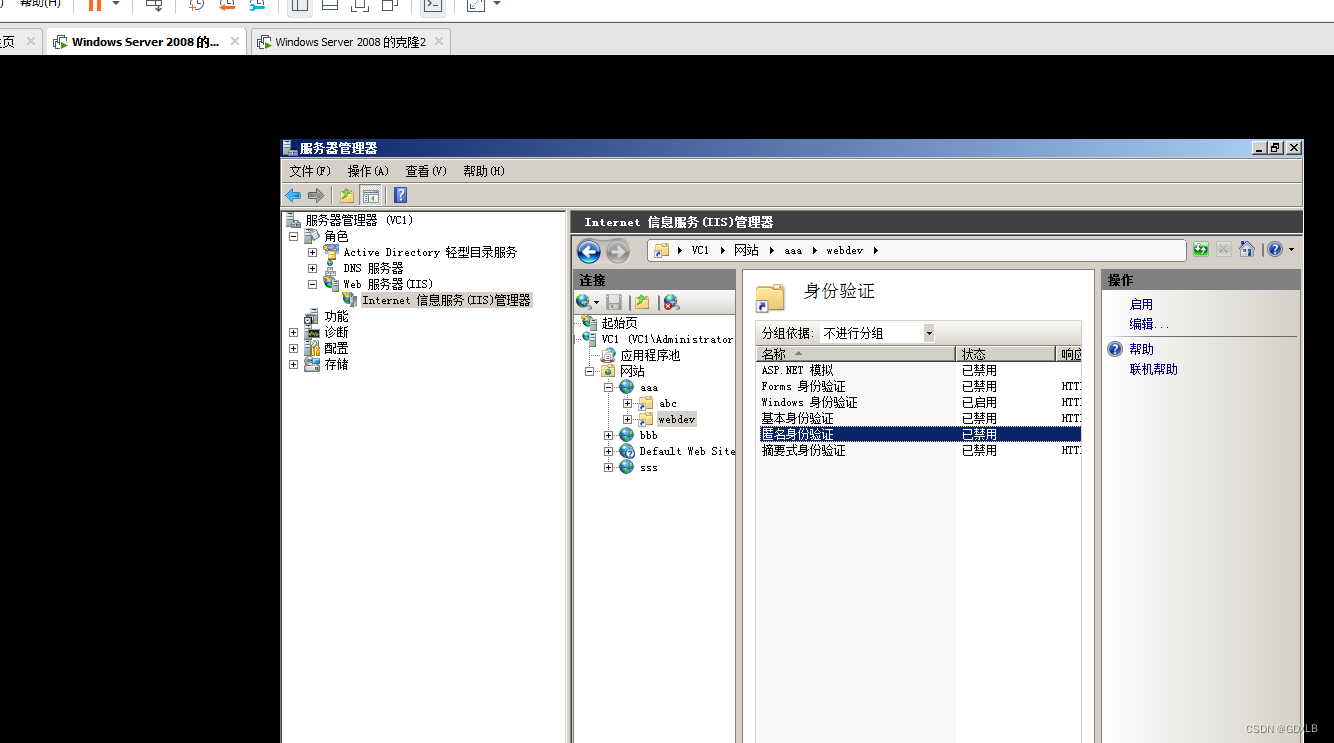Open the dropdown arrow next to IIS help icon
1334x743 pixels.
point(1291,250)
